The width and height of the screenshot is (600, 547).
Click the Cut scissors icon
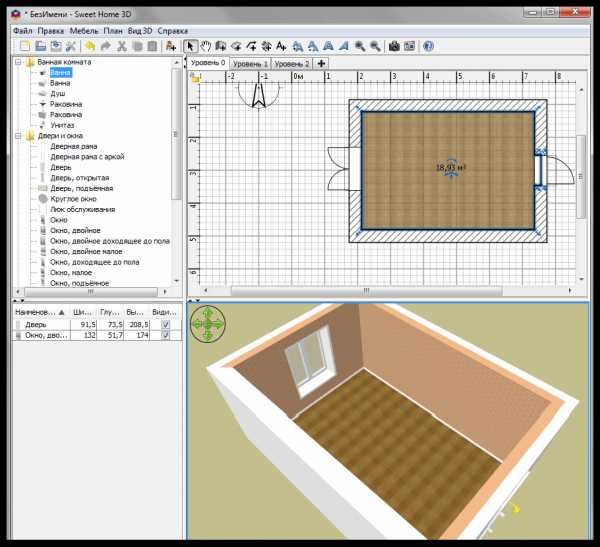pyautogui.click(x=122, y=46)
